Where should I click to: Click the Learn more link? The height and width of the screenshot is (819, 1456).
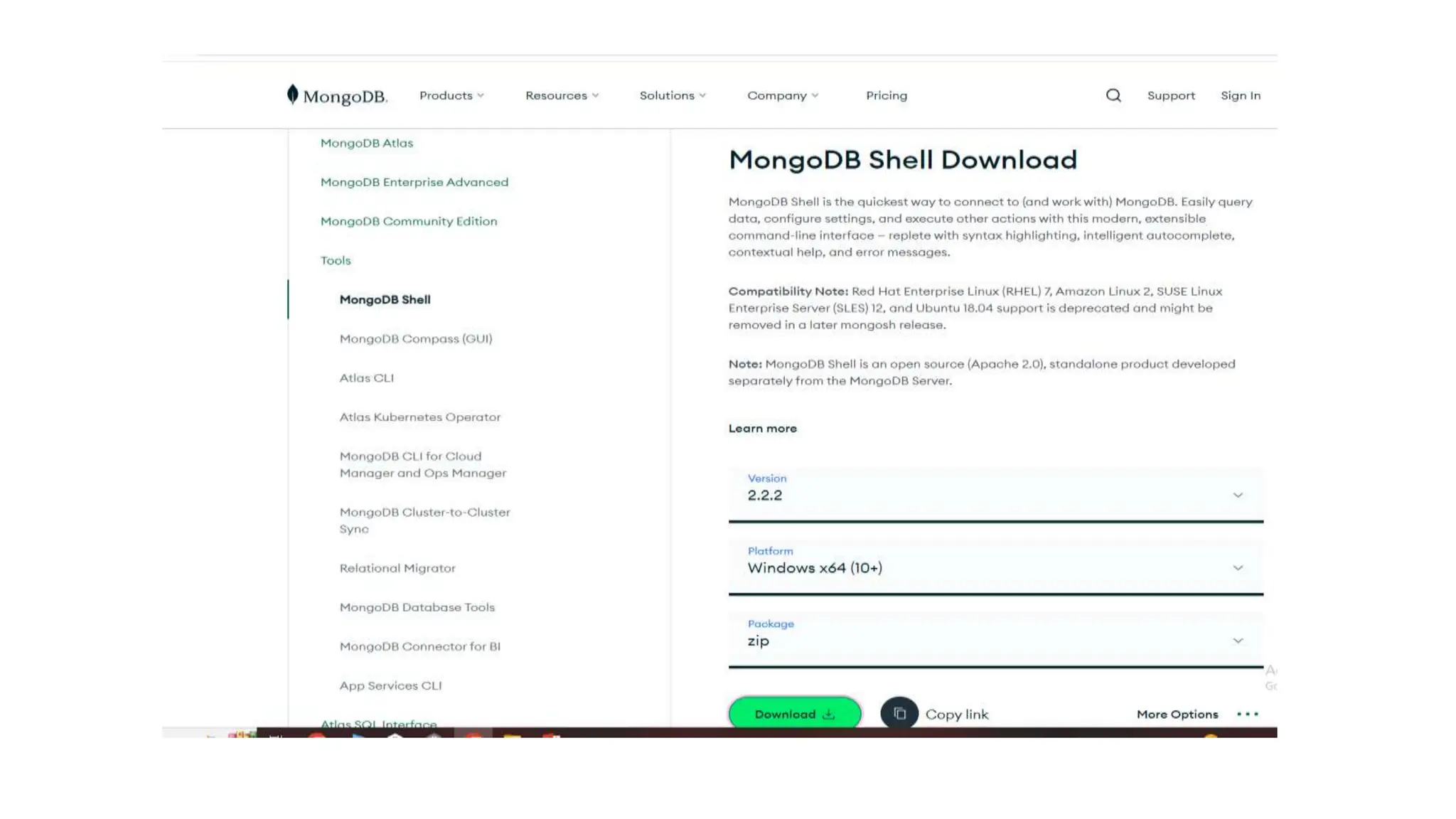762,428
